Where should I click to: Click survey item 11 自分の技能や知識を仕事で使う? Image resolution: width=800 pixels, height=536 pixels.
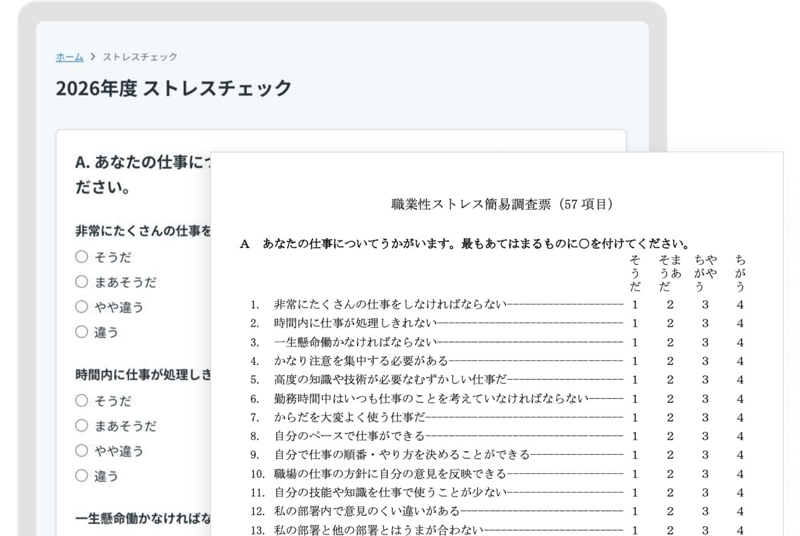click(390, 493)
